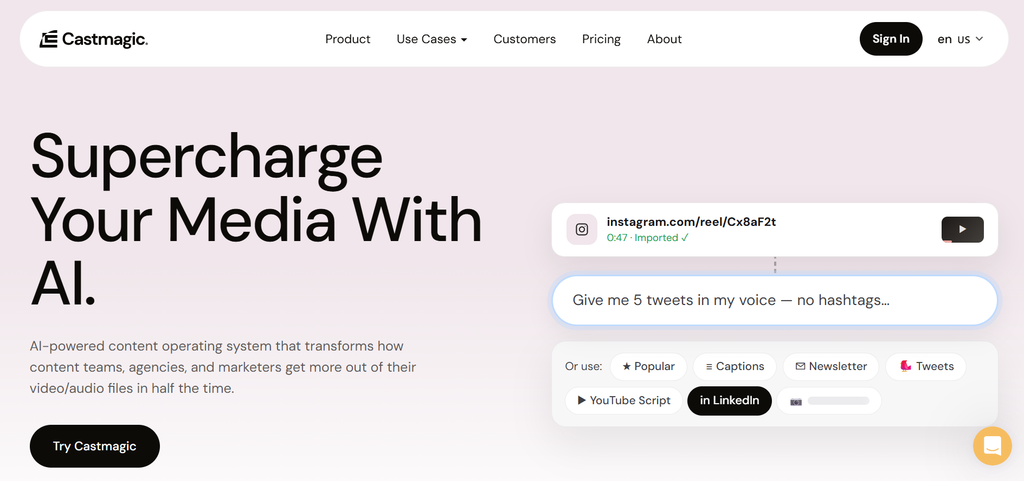
Task: Open the en US language selector
Action: (x=960, y=39)
